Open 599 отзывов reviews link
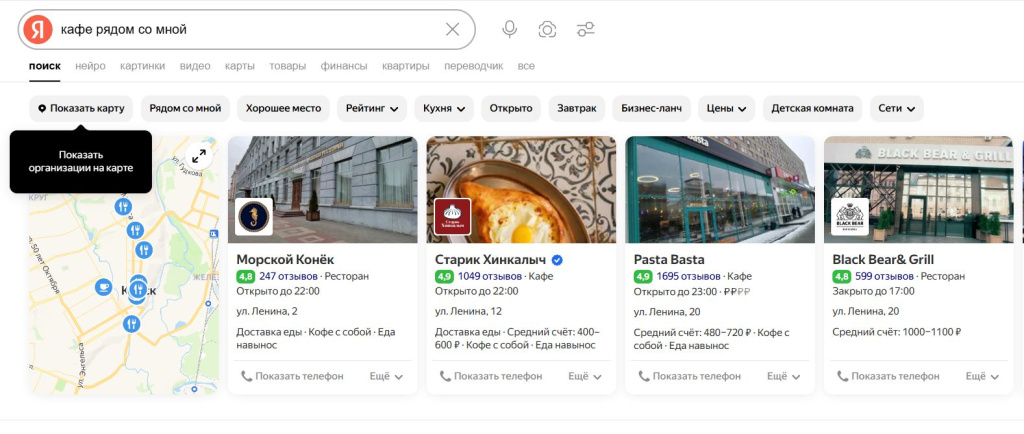This screenshot has width=1024, height=434. [x=884, y=276]
